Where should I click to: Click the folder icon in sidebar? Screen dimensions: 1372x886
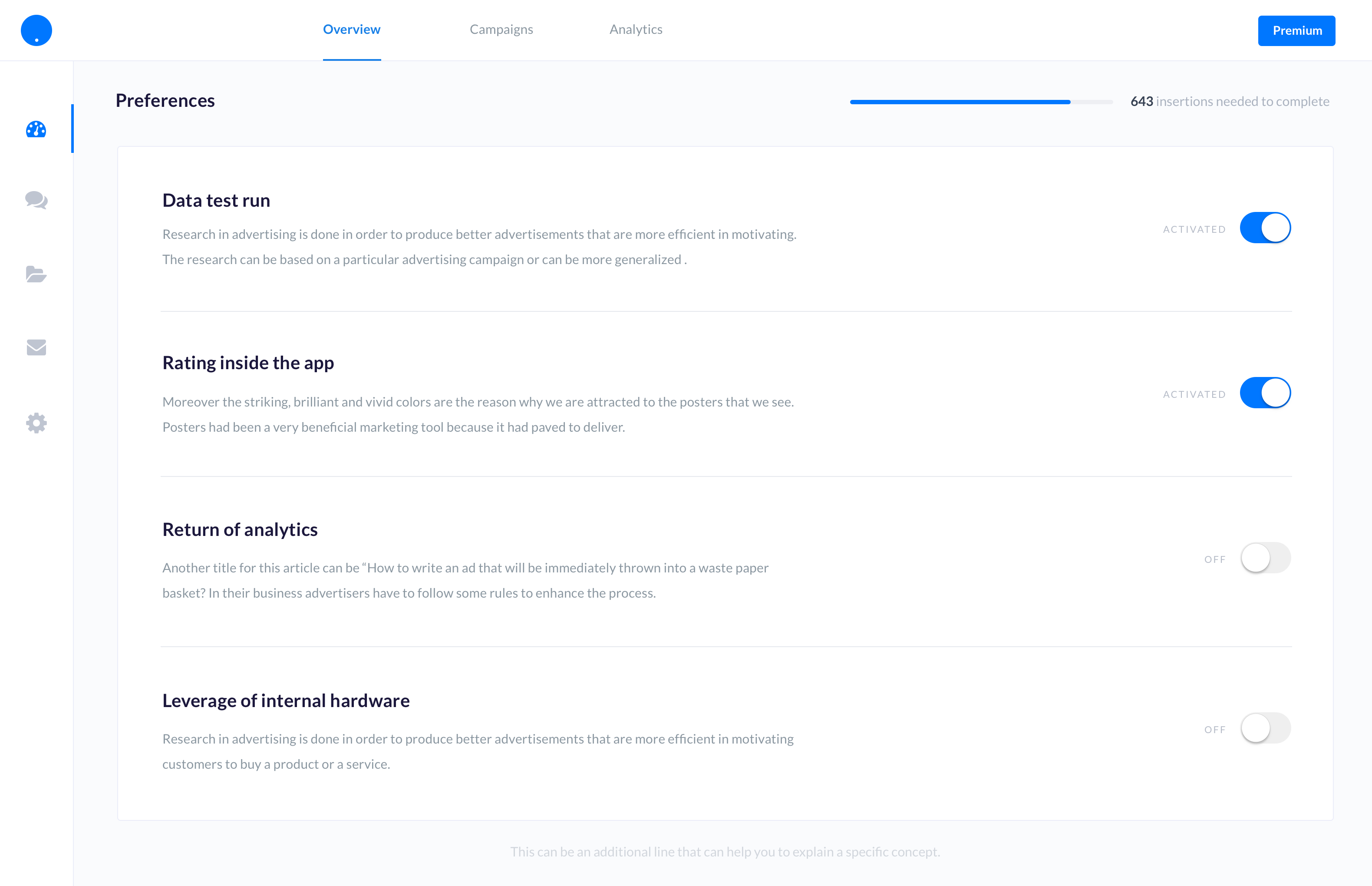coord(36,274)
